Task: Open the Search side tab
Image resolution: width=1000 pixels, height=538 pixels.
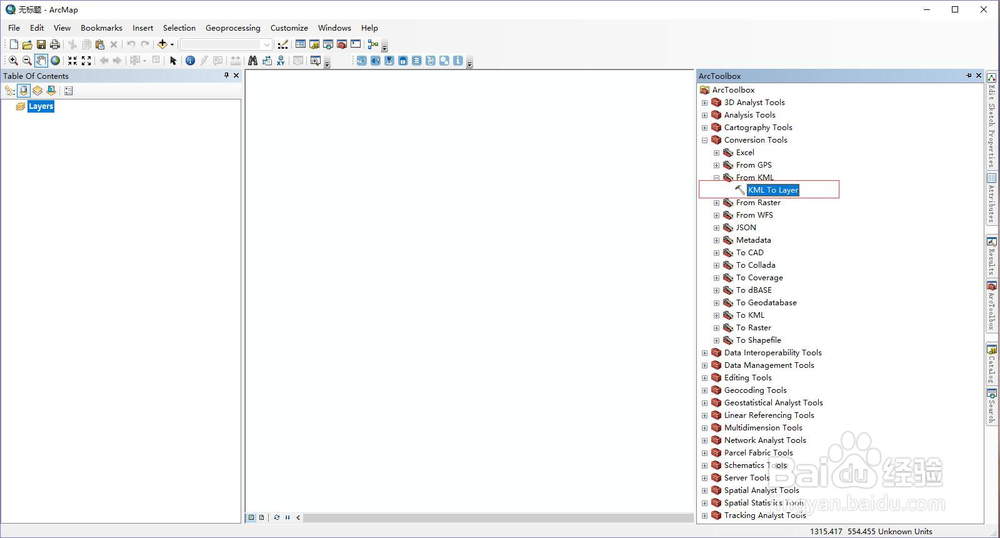Action: (x=992, y=407)
